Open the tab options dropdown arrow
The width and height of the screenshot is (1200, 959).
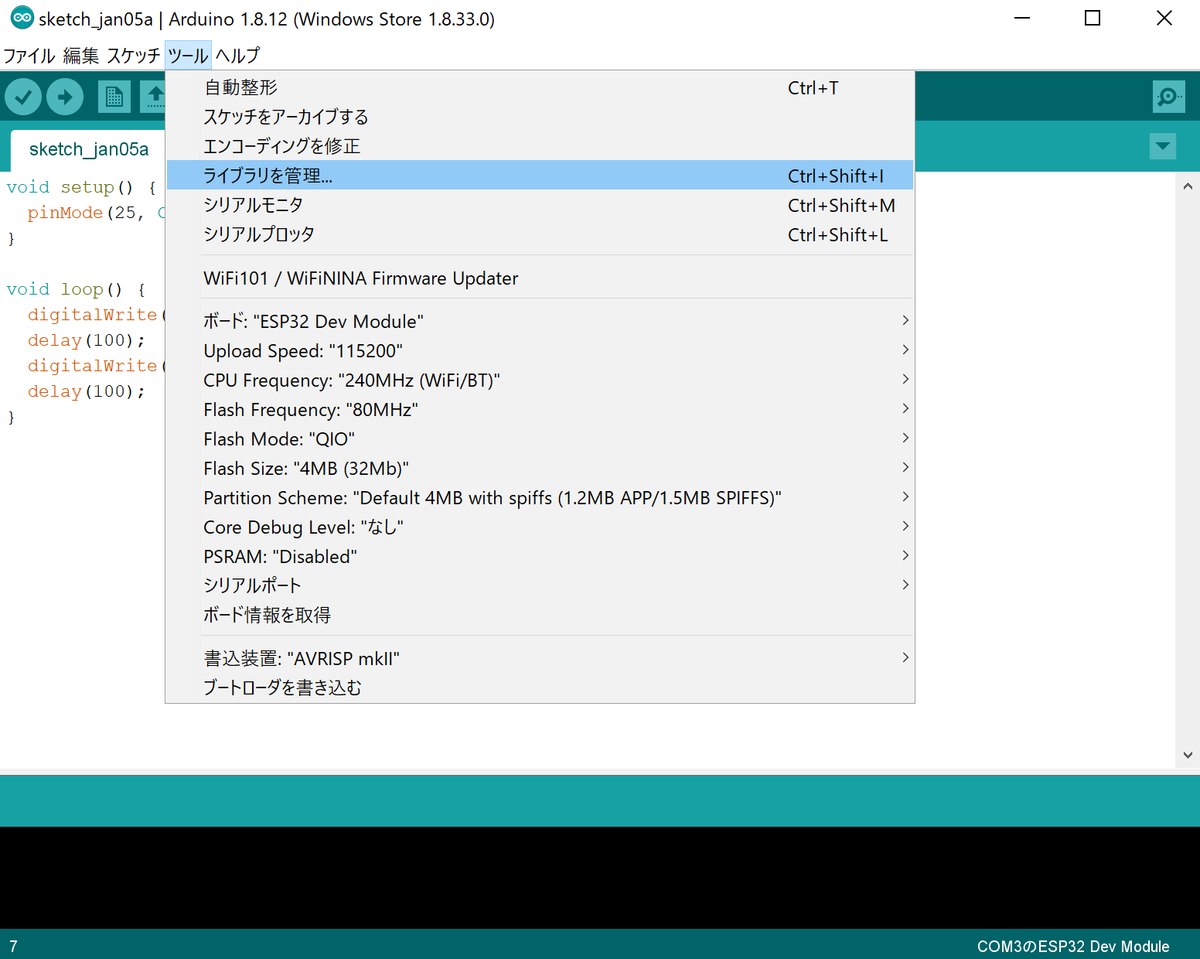pos(1162,146)
